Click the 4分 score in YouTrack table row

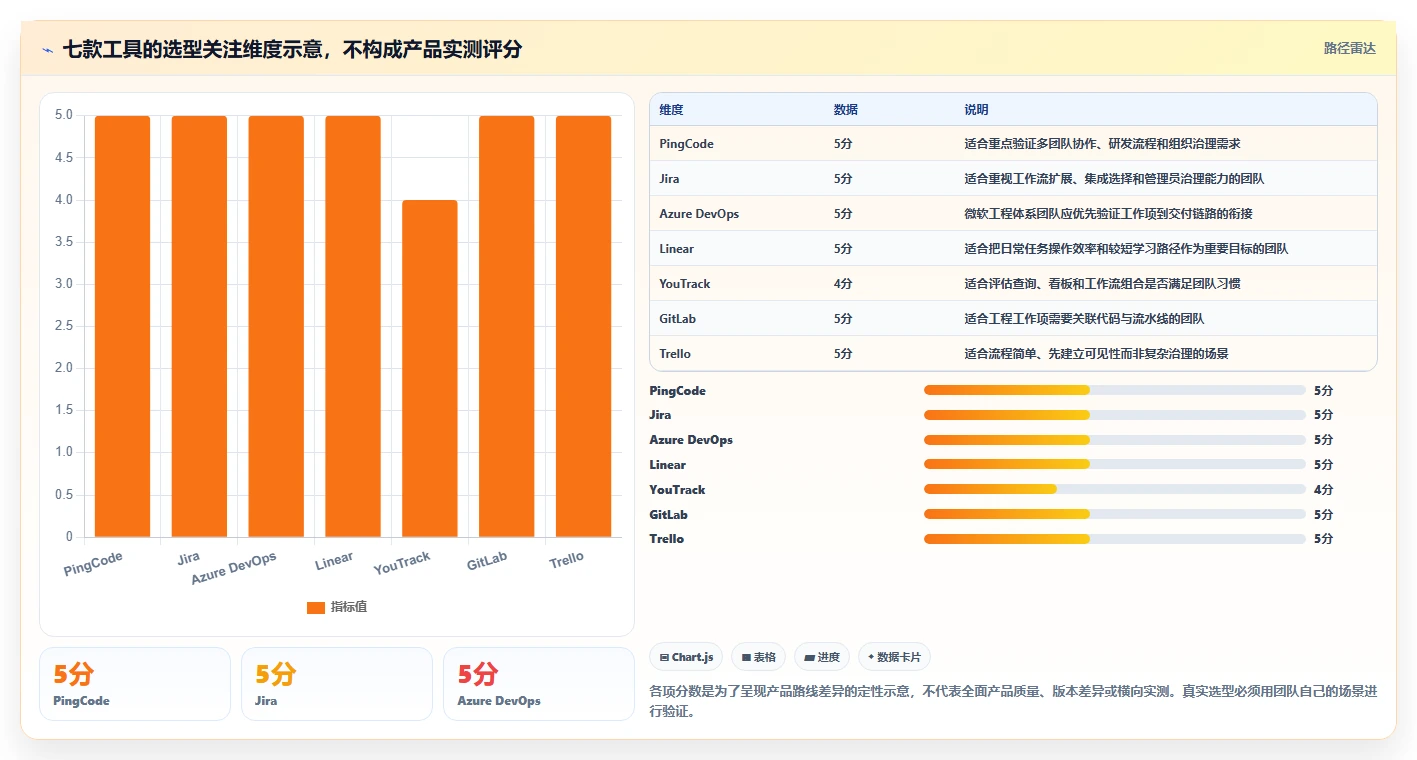click(842, 284)
